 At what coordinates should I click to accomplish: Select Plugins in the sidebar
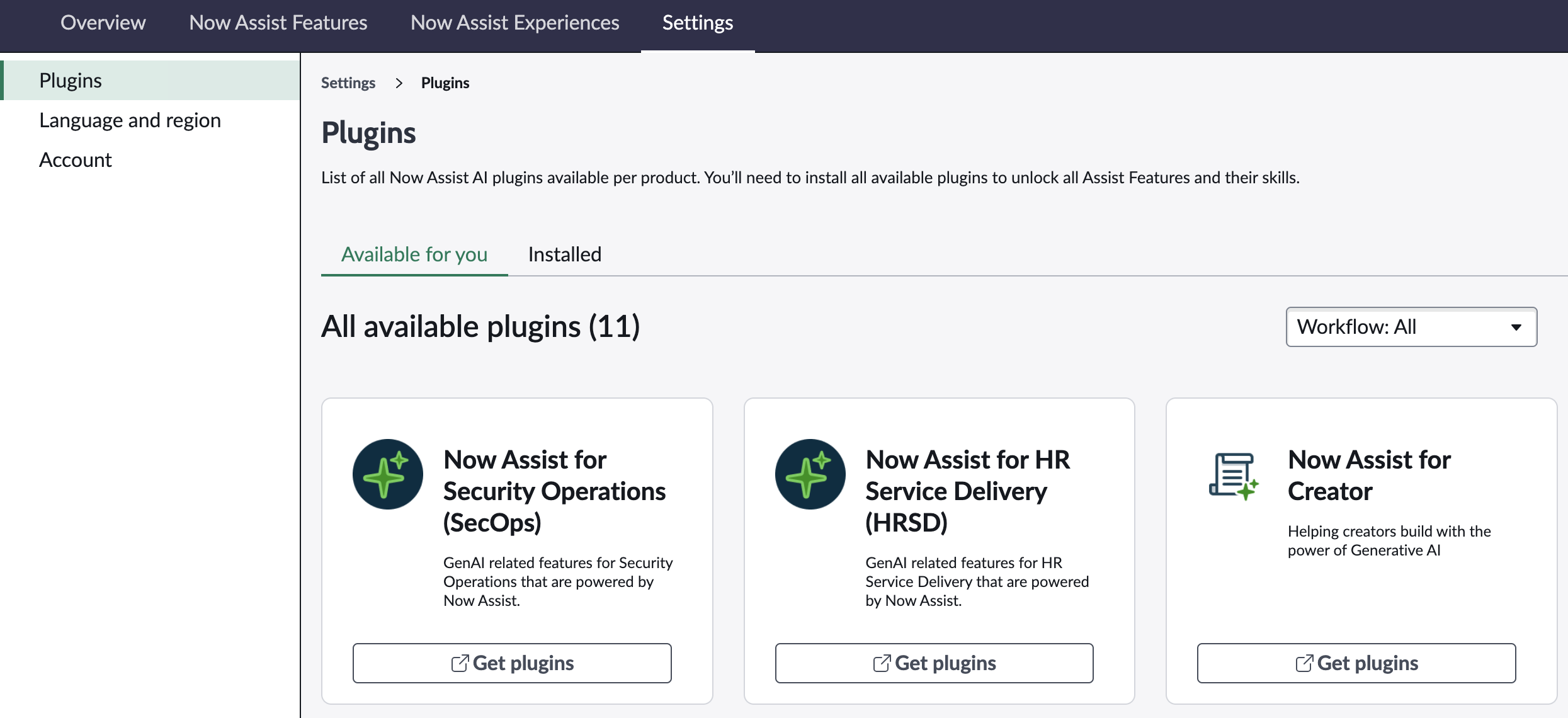(150, 81)
